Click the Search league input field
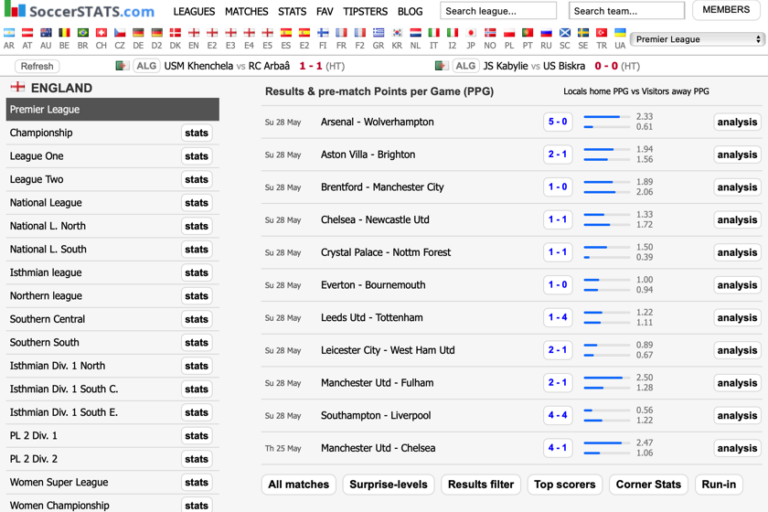The height and width of the screenshot is (512, 768). (498, 11)
